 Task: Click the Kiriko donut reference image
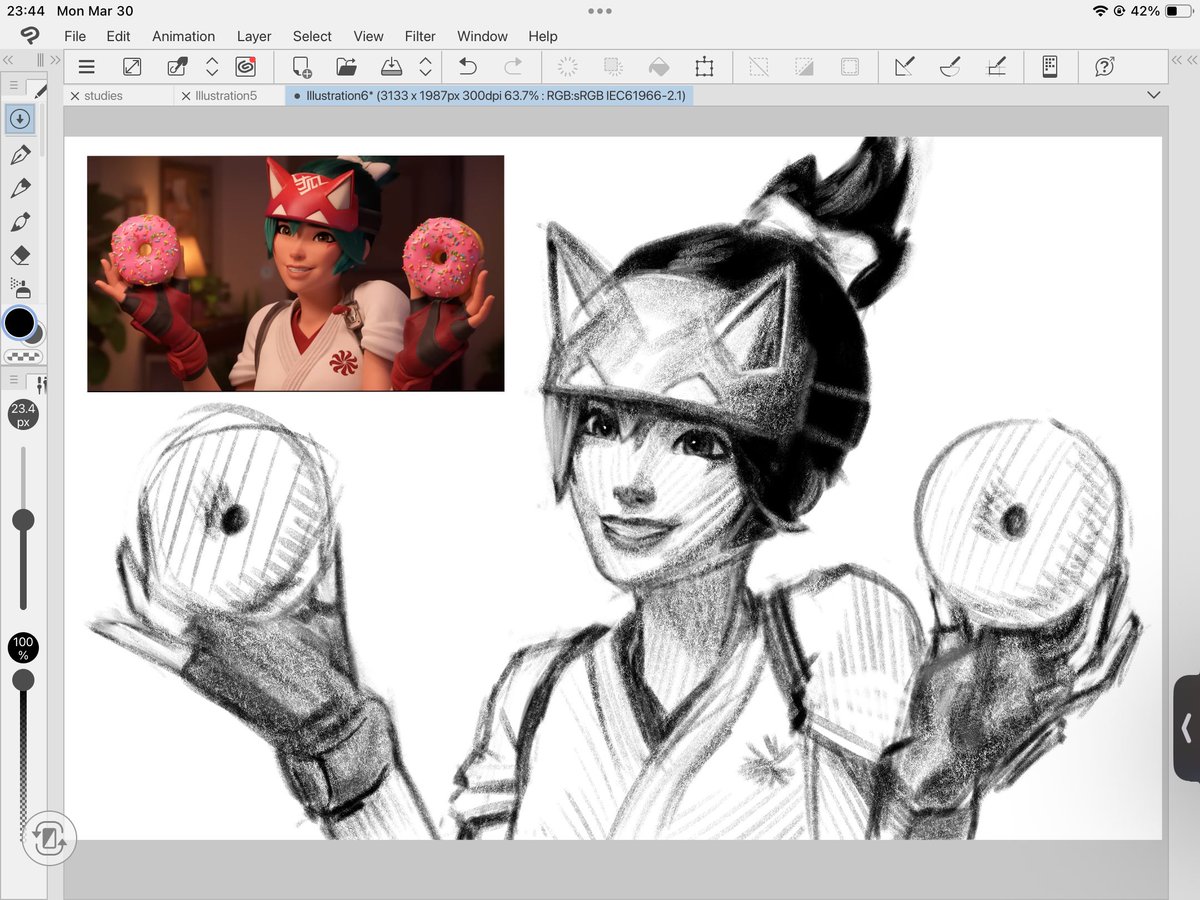[x=295, y=273]
